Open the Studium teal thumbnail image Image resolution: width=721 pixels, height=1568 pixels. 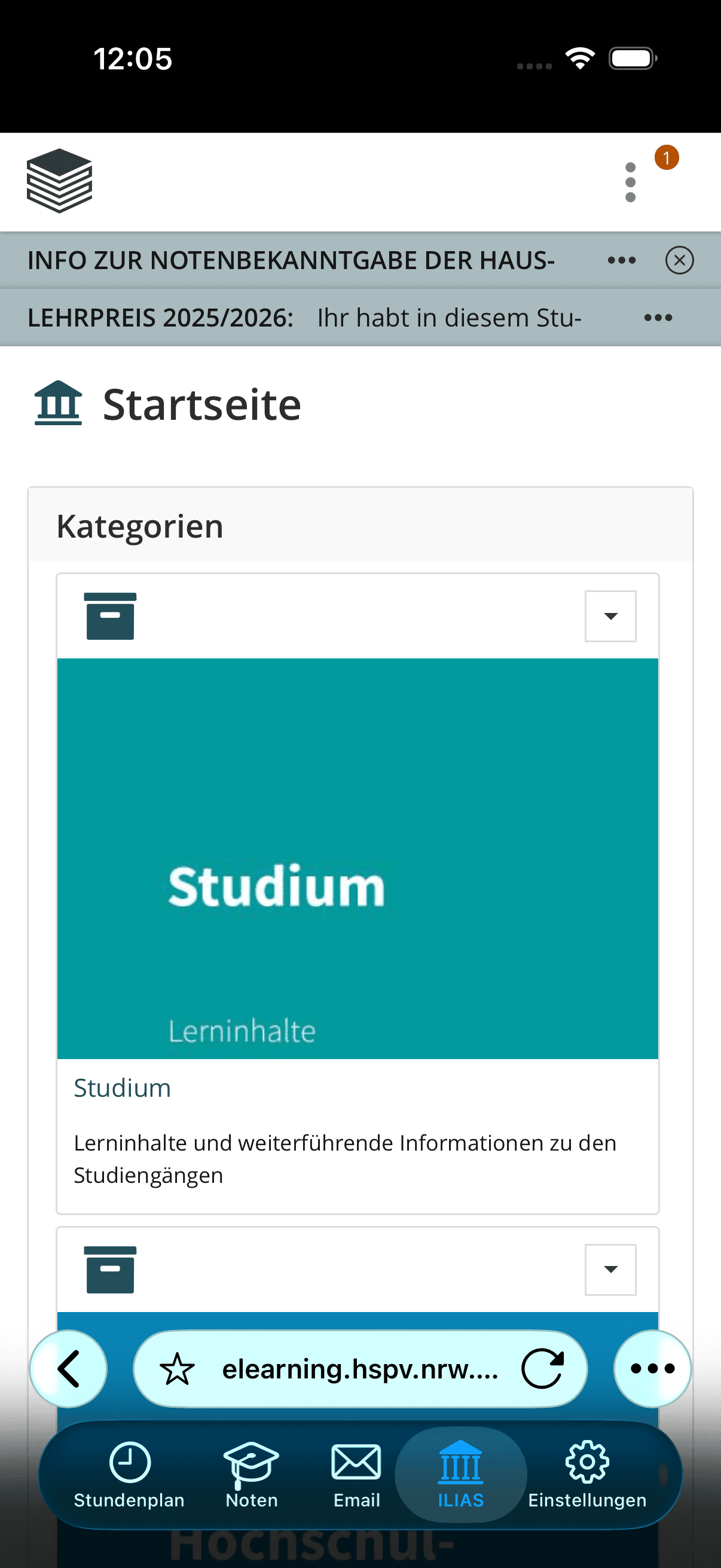(358, 858)
